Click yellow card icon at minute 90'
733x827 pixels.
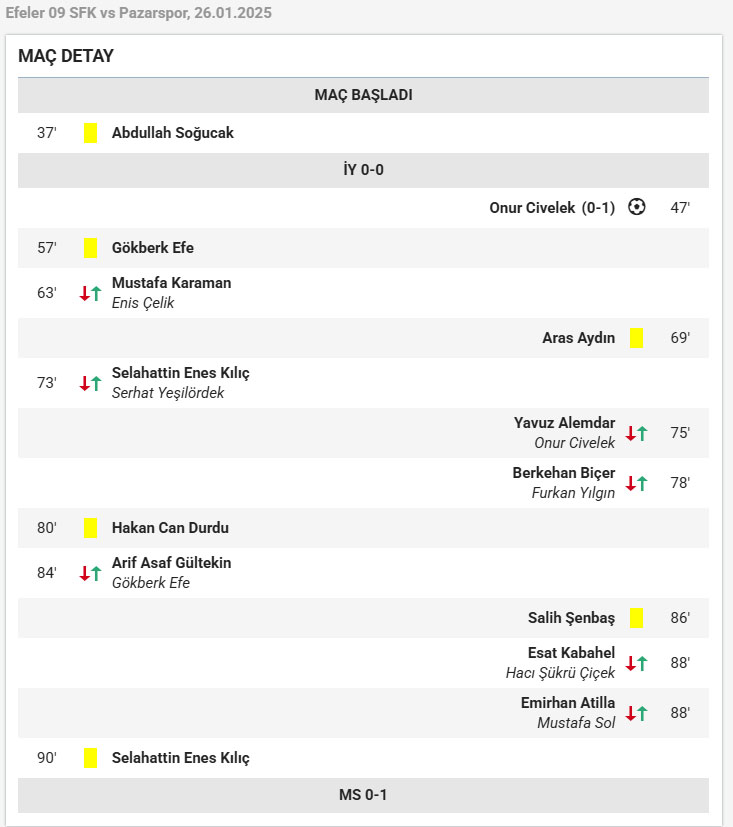91,758
